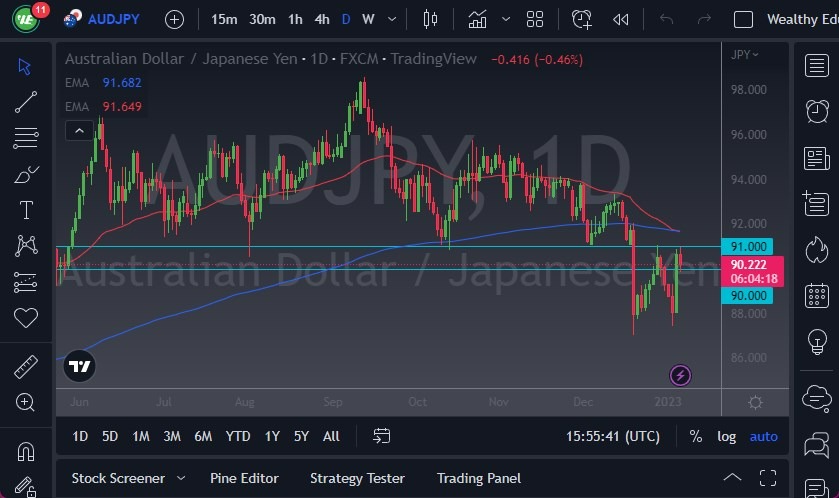Screen dimensions: 839x498
Task: Toggle log scale mode
Action: tap(727, 436)
